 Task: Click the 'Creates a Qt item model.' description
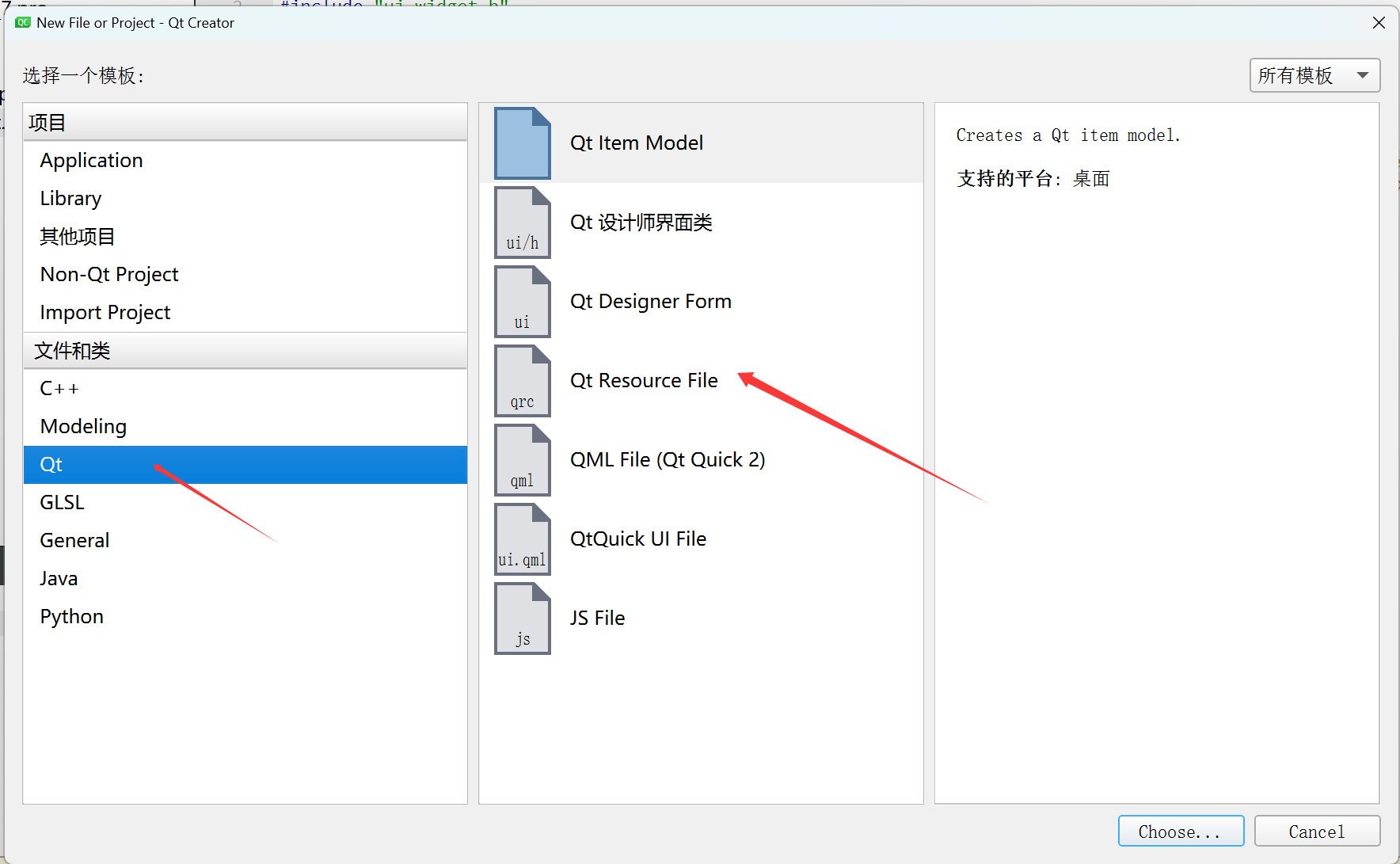(1068, 135)
